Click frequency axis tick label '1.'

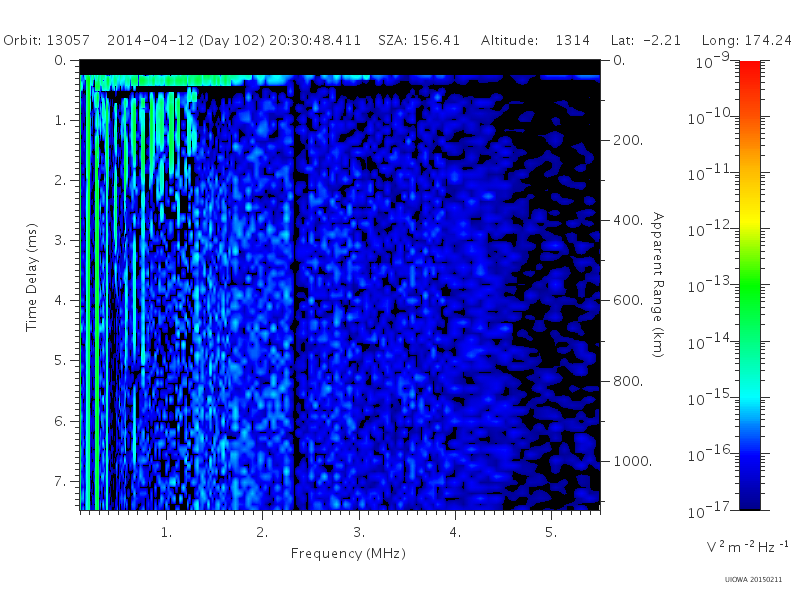point(166,533)
